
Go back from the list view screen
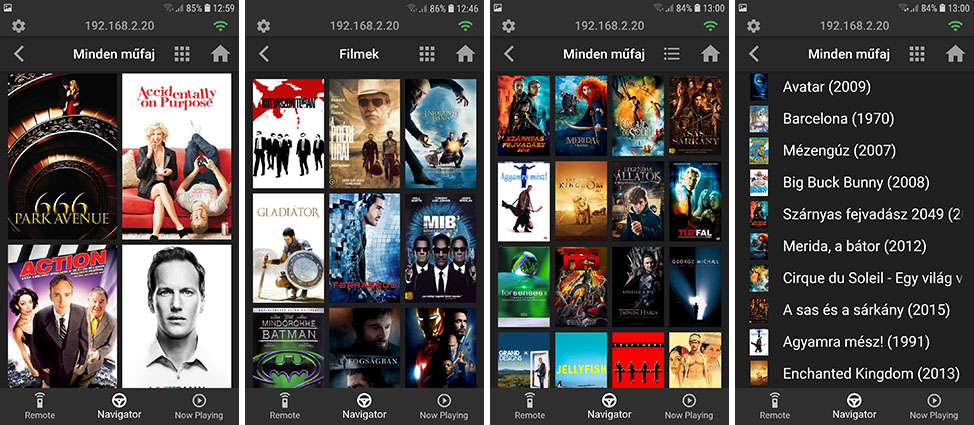[x=753, y=54]
